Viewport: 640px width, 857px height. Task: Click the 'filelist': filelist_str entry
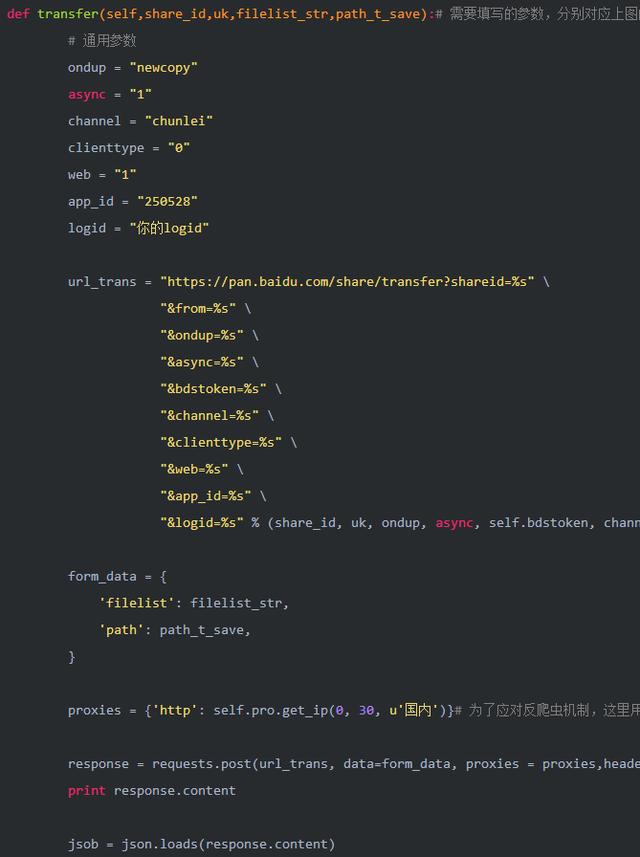[193, 603]
